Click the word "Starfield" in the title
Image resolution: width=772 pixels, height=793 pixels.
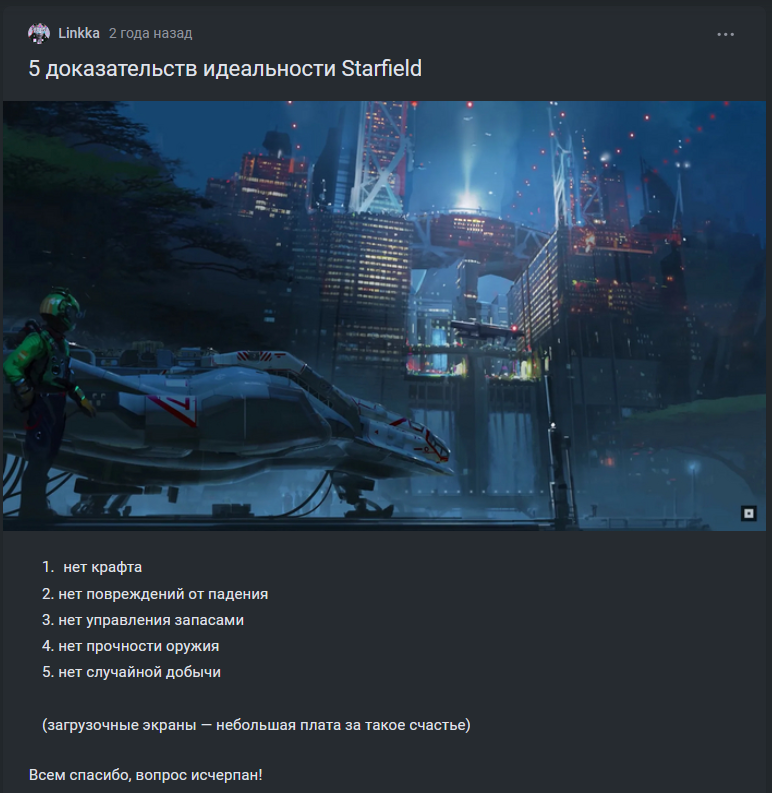[x=381, y=69]
